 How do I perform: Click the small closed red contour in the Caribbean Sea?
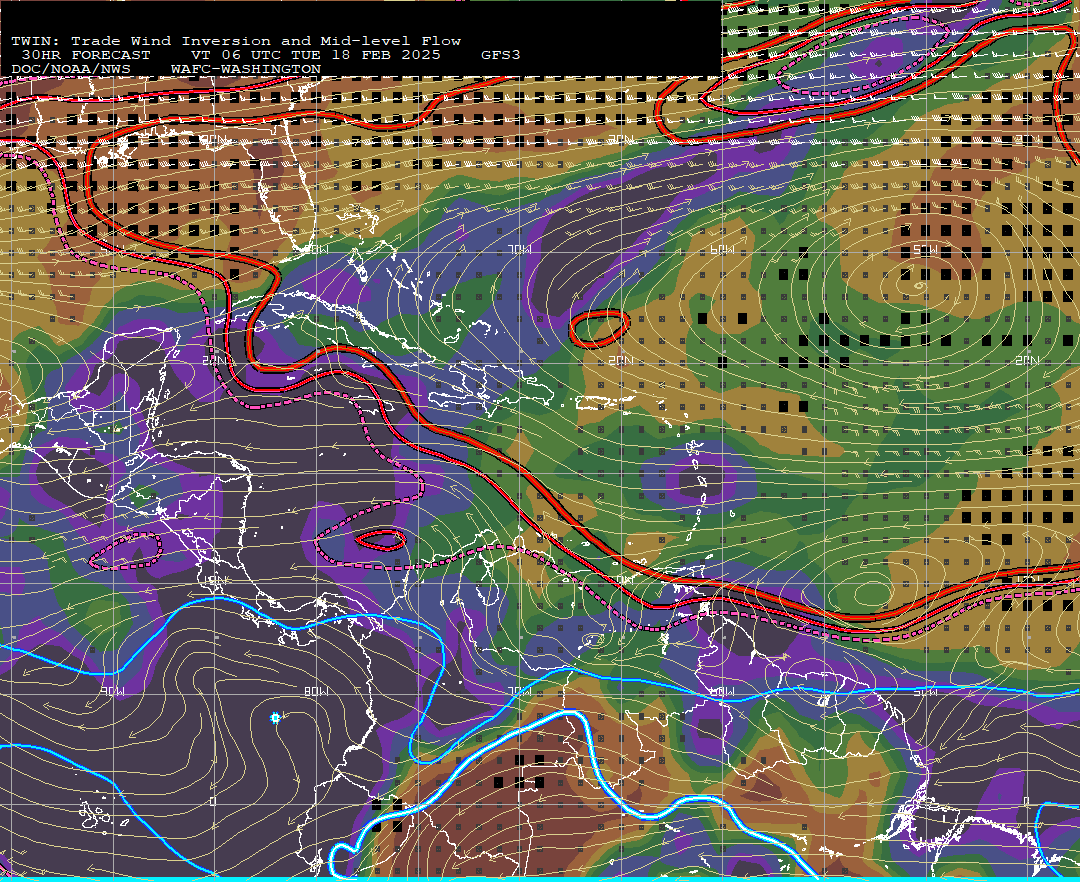380,540
